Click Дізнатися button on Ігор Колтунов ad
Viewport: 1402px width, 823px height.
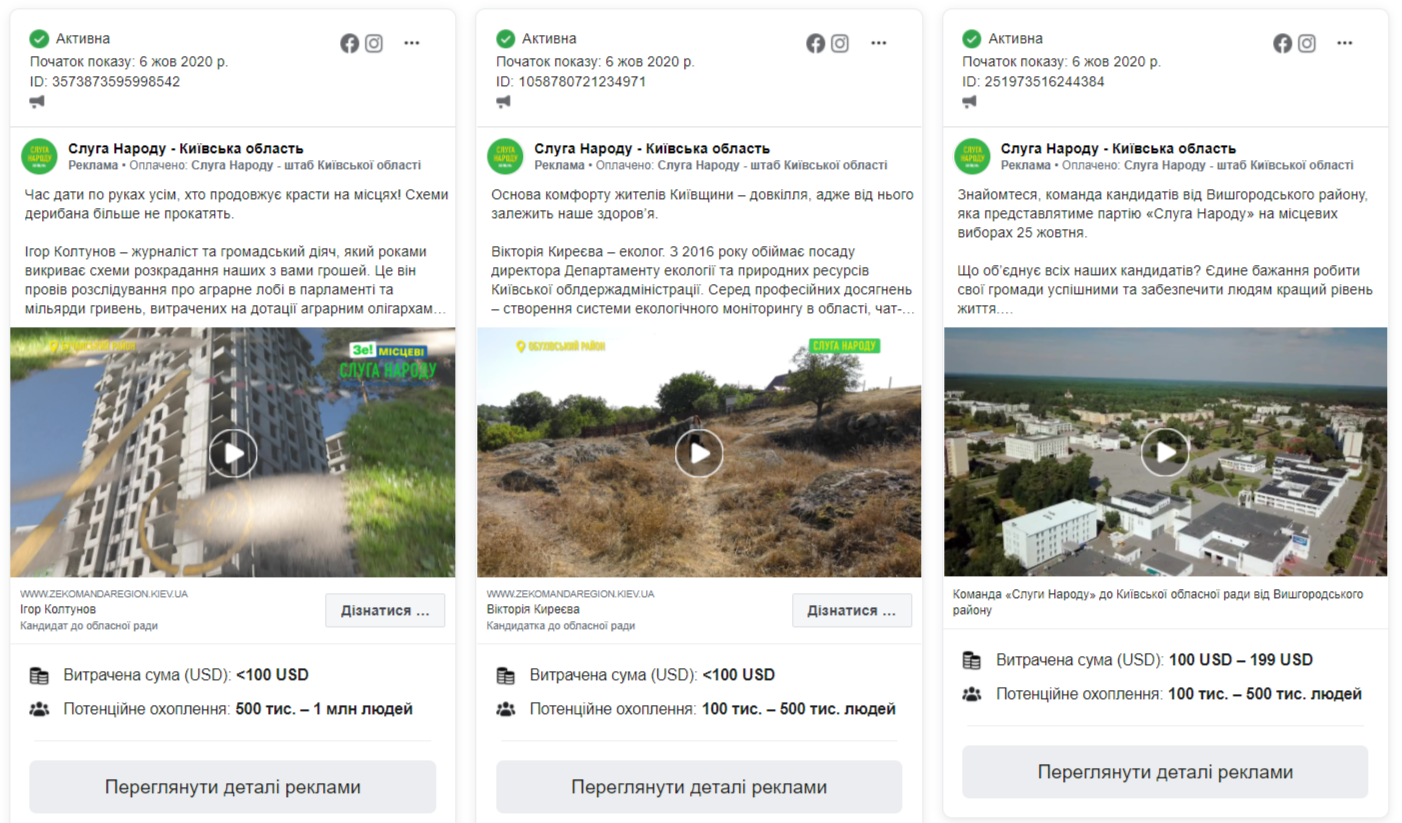click(385, 610)
